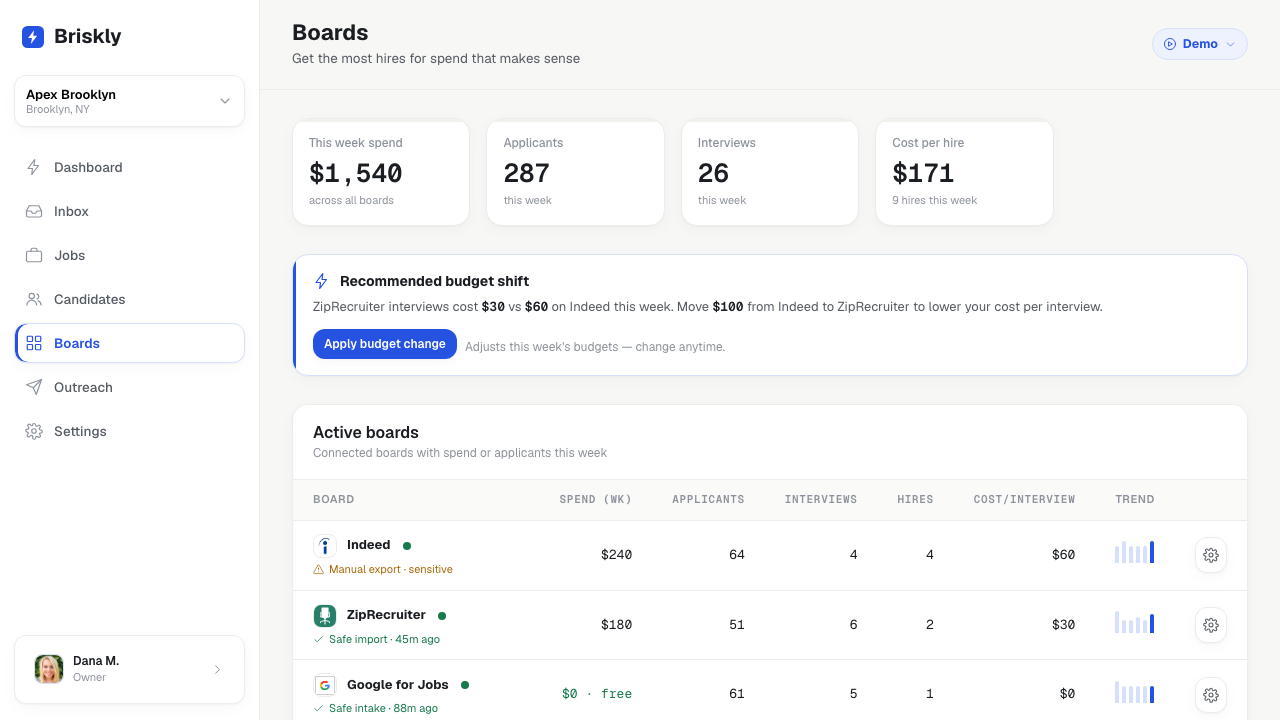Click the Outreach paper plane icon
The height and width of the screenshot is (720, 1280).
[x=34, y=387]
